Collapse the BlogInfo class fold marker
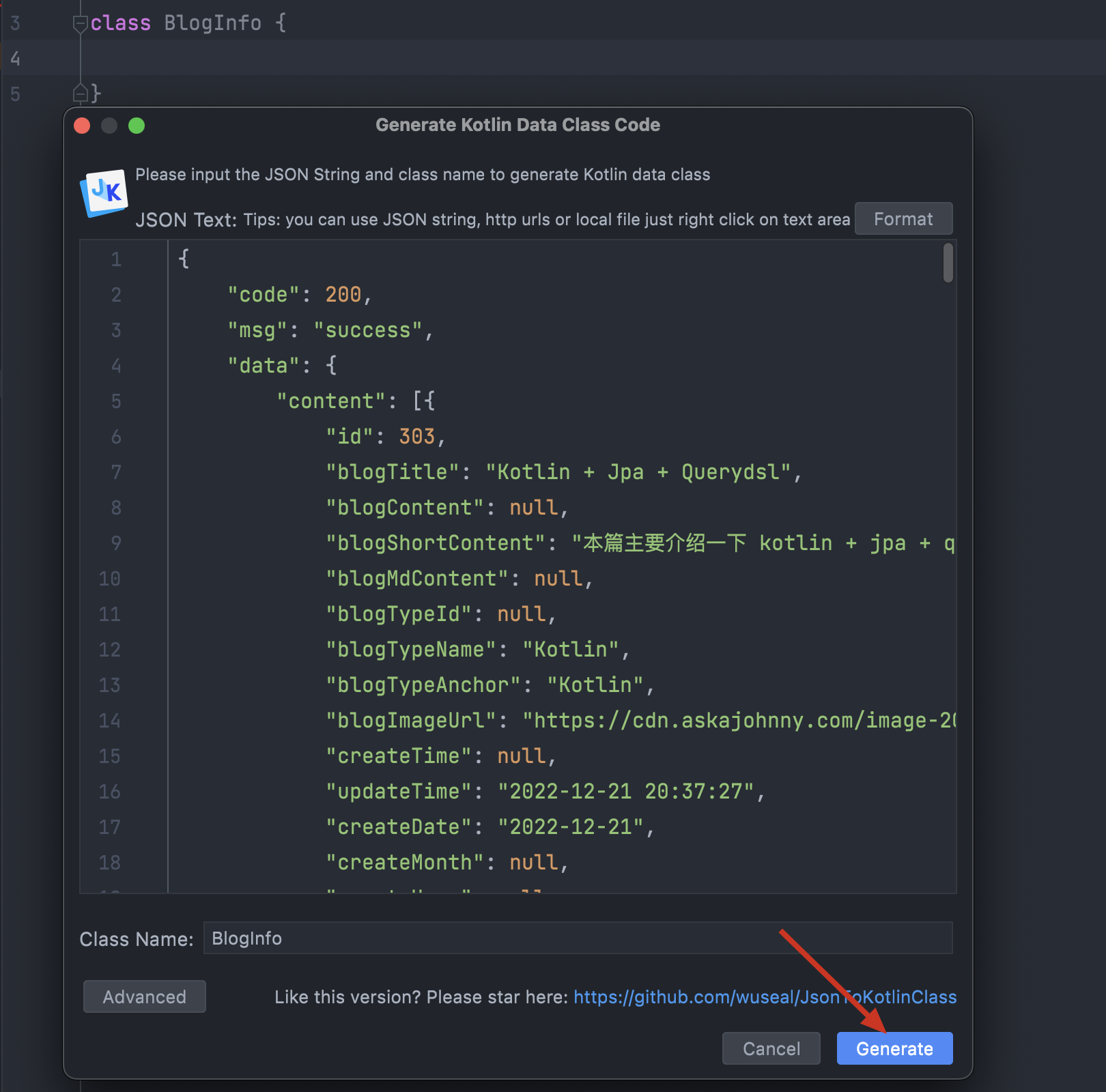The image size is (1106, 1092). point(81,24)
